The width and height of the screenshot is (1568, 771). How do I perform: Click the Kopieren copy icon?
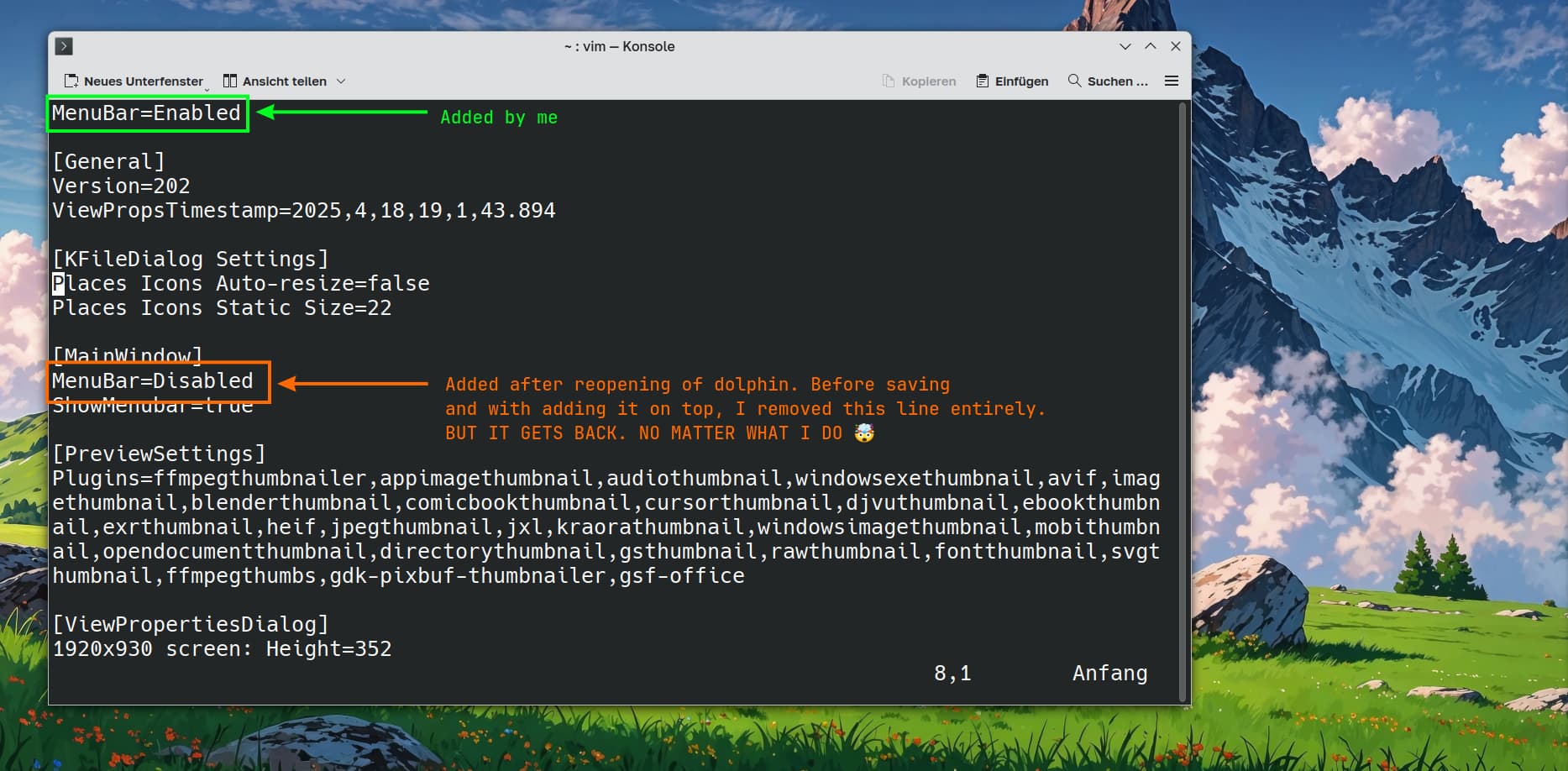click(x=889, y=81)
